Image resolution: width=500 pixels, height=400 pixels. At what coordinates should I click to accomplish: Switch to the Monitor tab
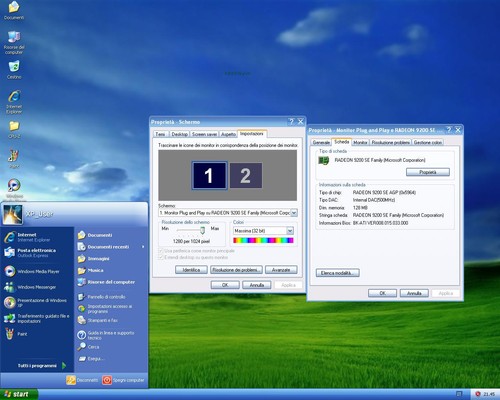[360, 142]
